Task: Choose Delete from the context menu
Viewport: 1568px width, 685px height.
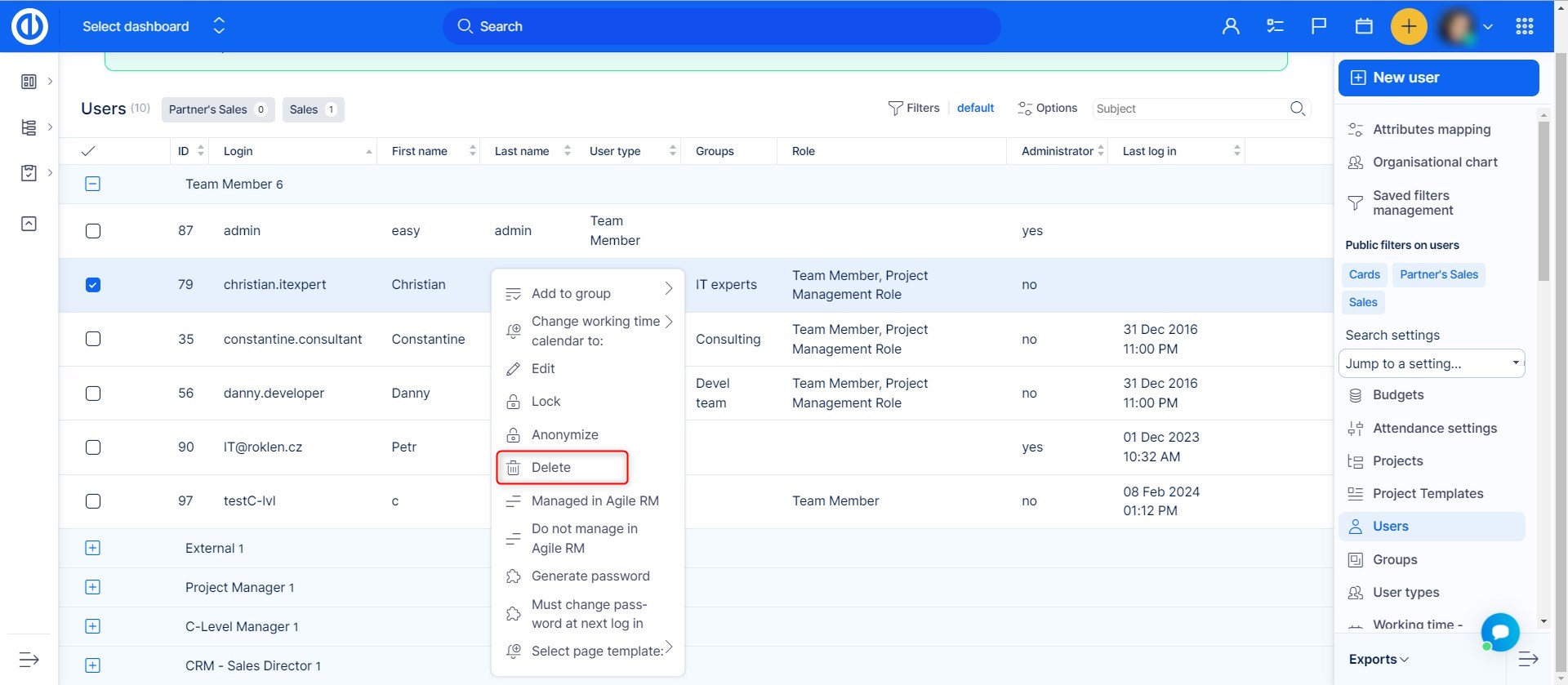Action: pos(551,468)
